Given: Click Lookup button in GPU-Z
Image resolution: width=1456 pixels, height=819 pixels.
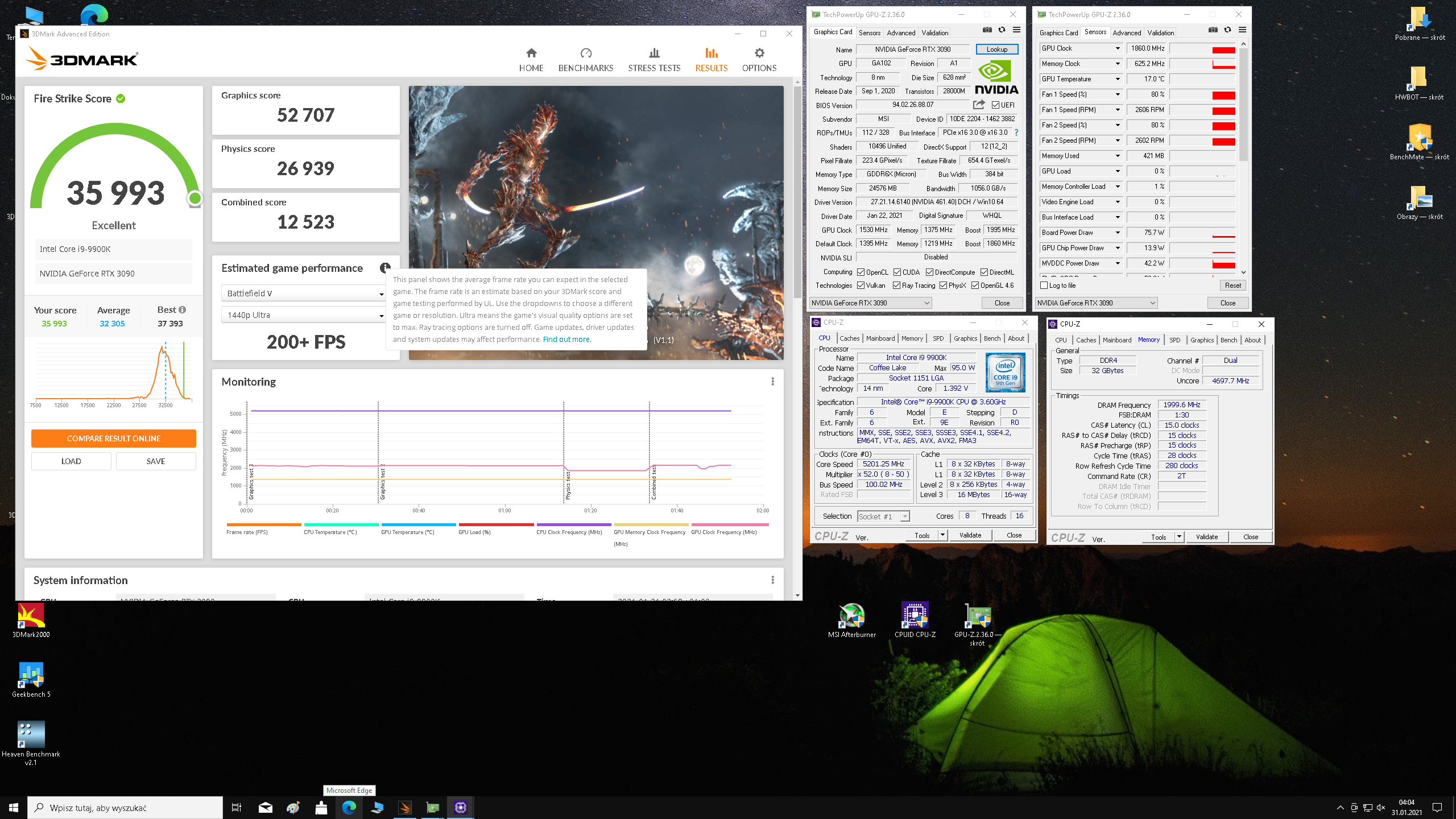Looking at the screenshot, I should click(997, 49).
